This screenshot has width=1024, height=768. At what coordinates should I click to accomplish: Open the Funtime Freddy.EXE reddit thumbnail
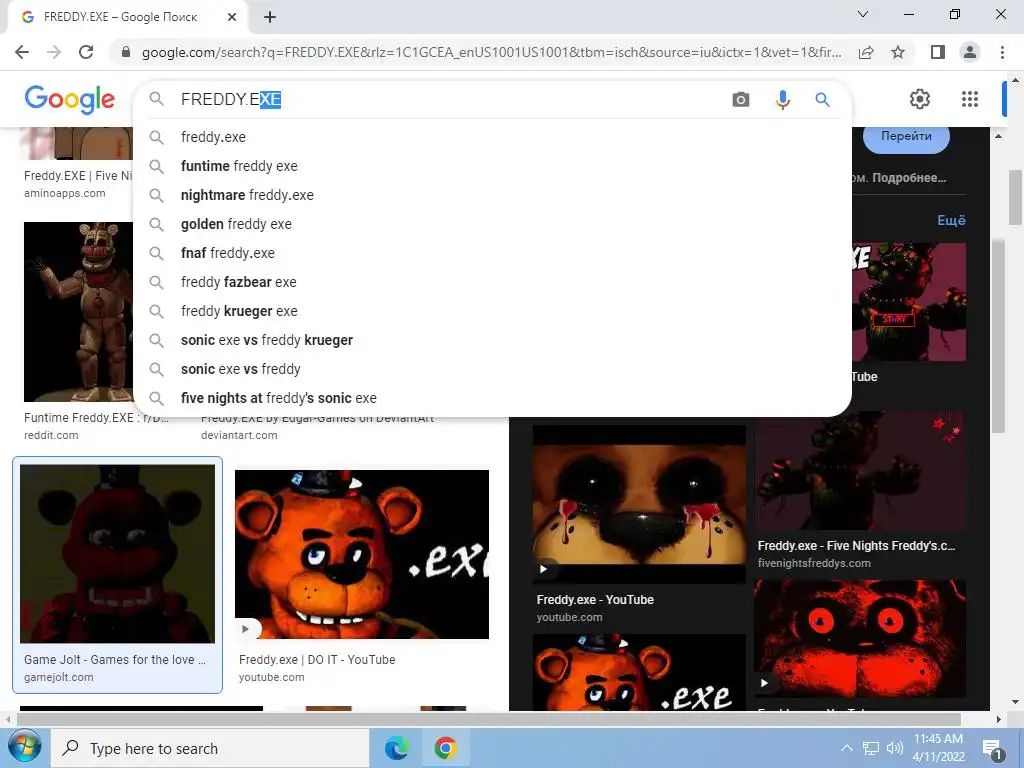point(78,312)
